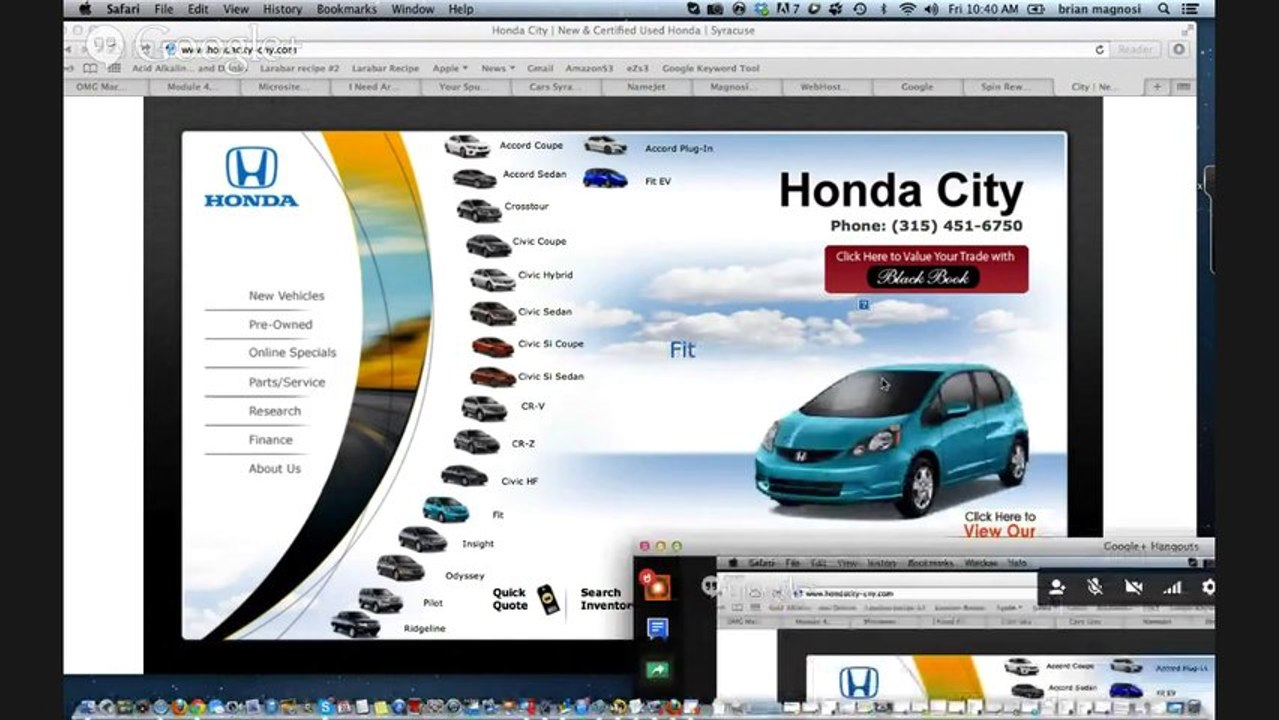Click the Wi-Fi status icon
This screenshot has height=720, width=1279.
(907, 9)
